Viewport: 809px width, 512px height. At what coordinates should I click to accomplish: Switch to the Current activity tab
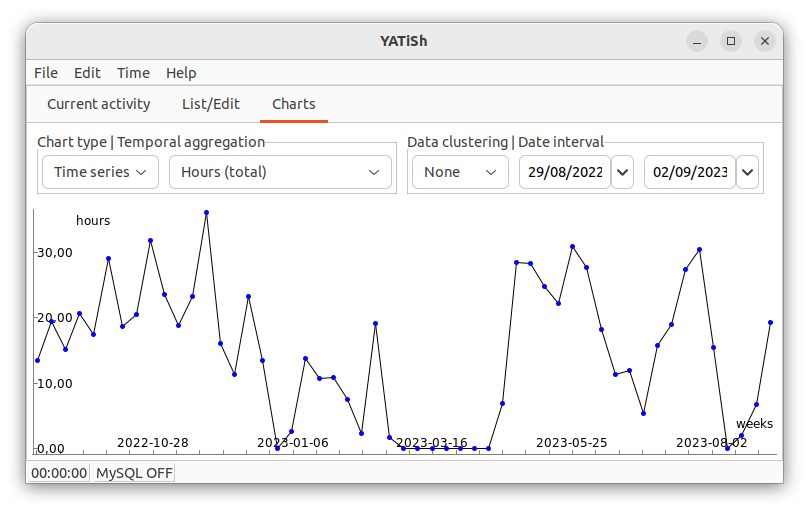pos(99,104)
